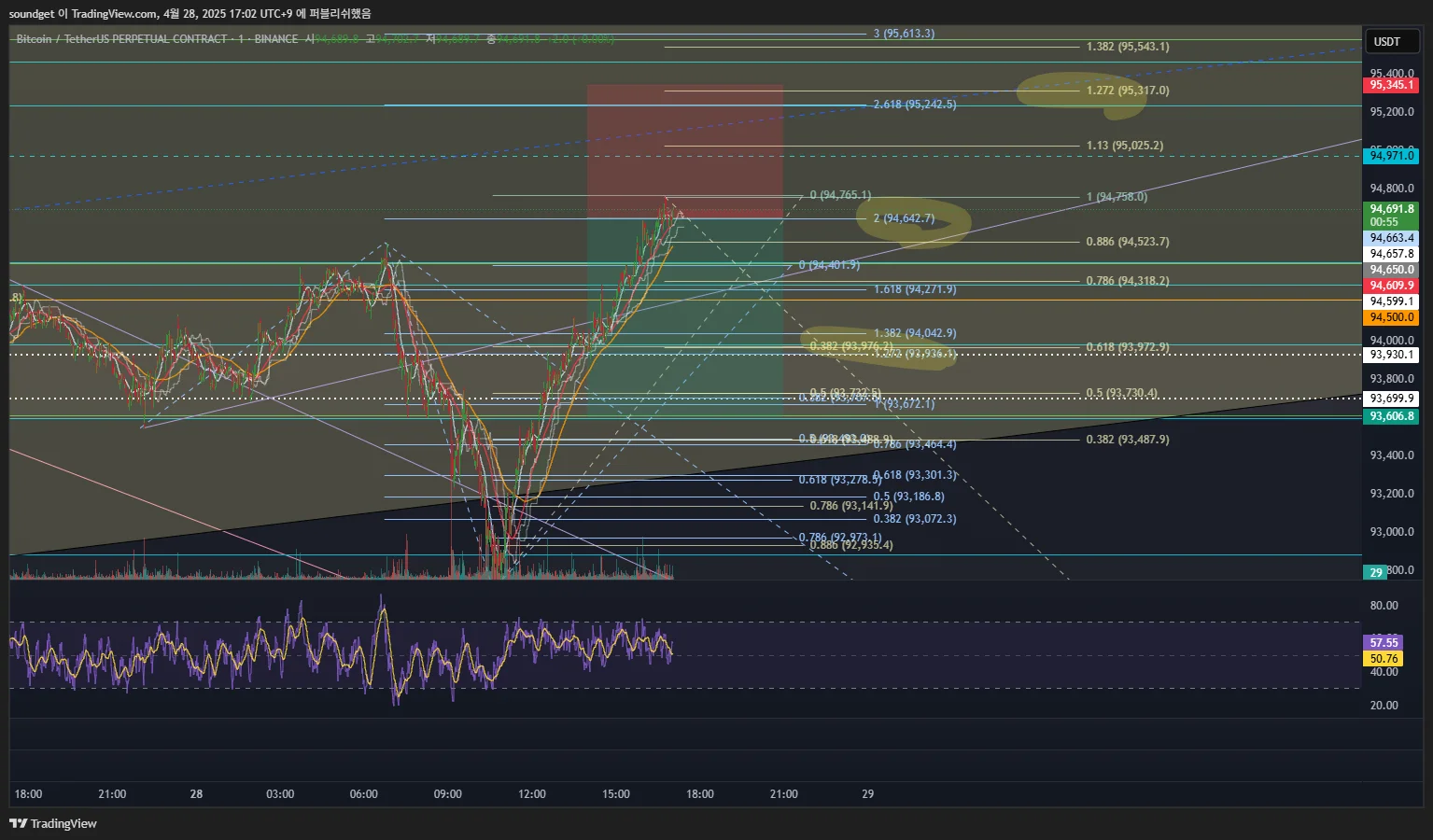Click the 09:00 time axis label
The image size is (1433, 840).
pos(448,793)
